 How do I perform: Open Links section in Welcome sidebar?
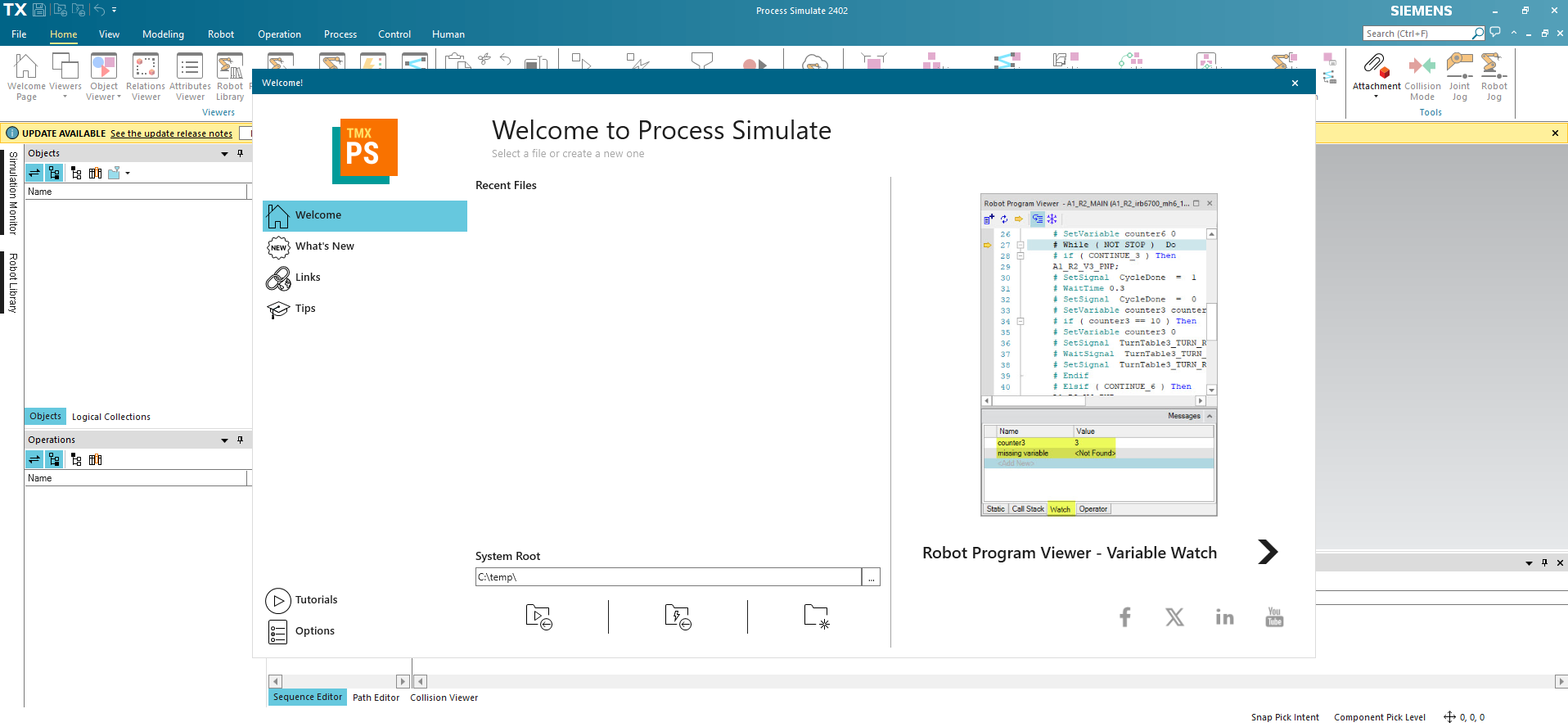pos(365,278)
